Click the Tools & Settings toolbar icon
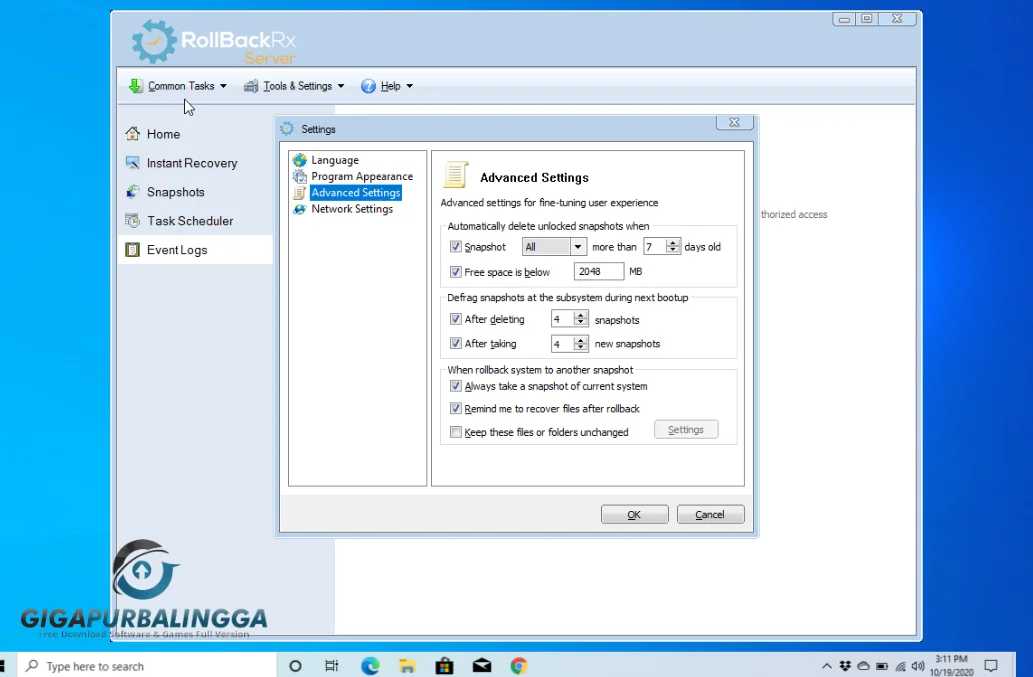Image resolution: width=1033 pixels, height=677 pixels. 251,86
